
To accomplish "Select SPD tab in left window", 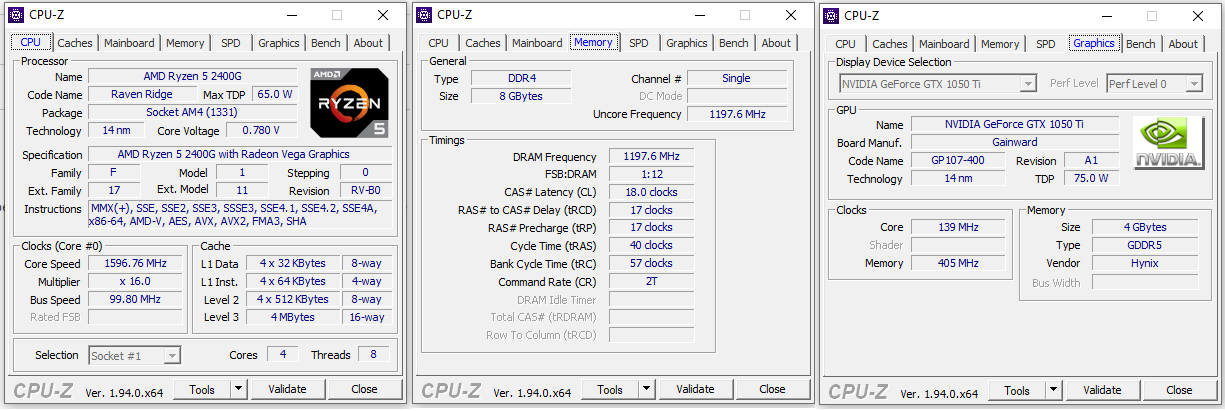I will (231, 43).
